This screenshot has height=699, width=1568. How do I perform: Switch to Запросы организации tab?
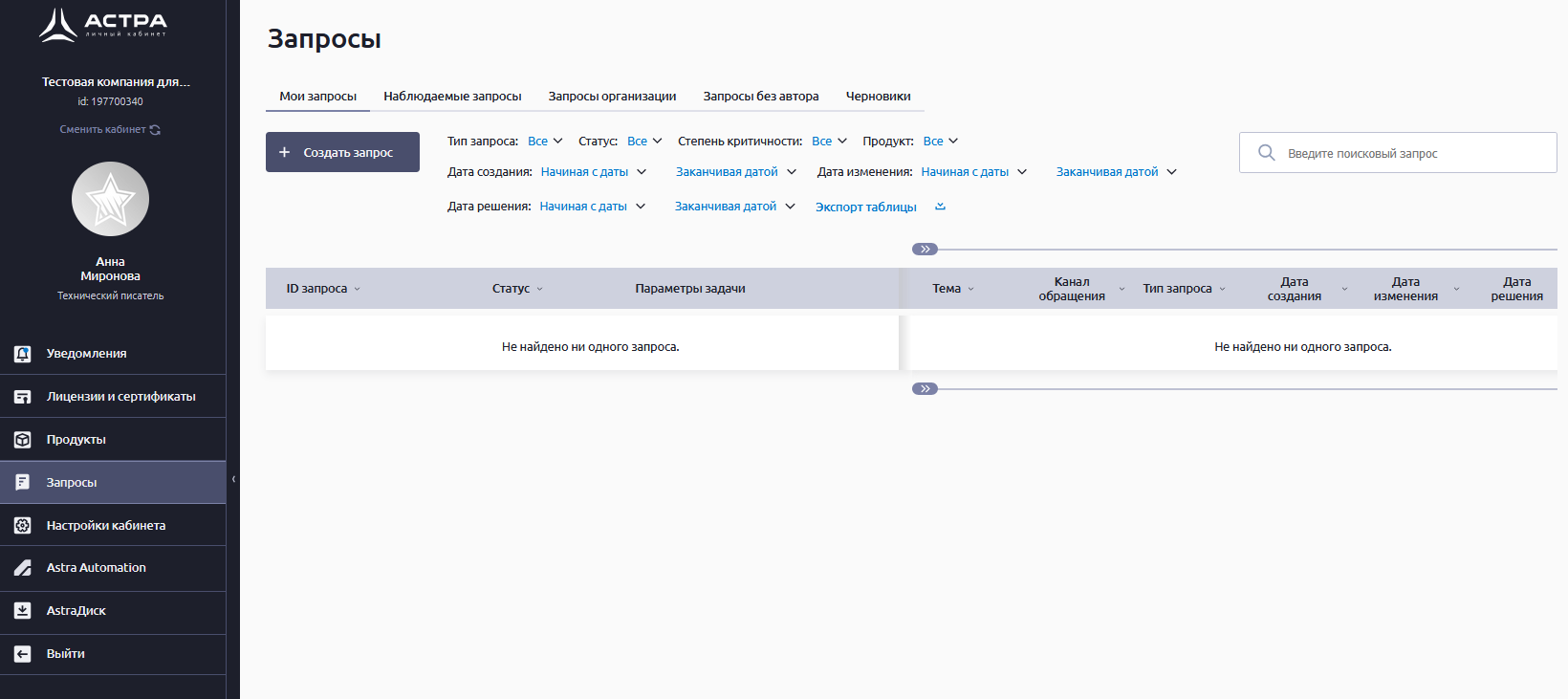(612, 97)
